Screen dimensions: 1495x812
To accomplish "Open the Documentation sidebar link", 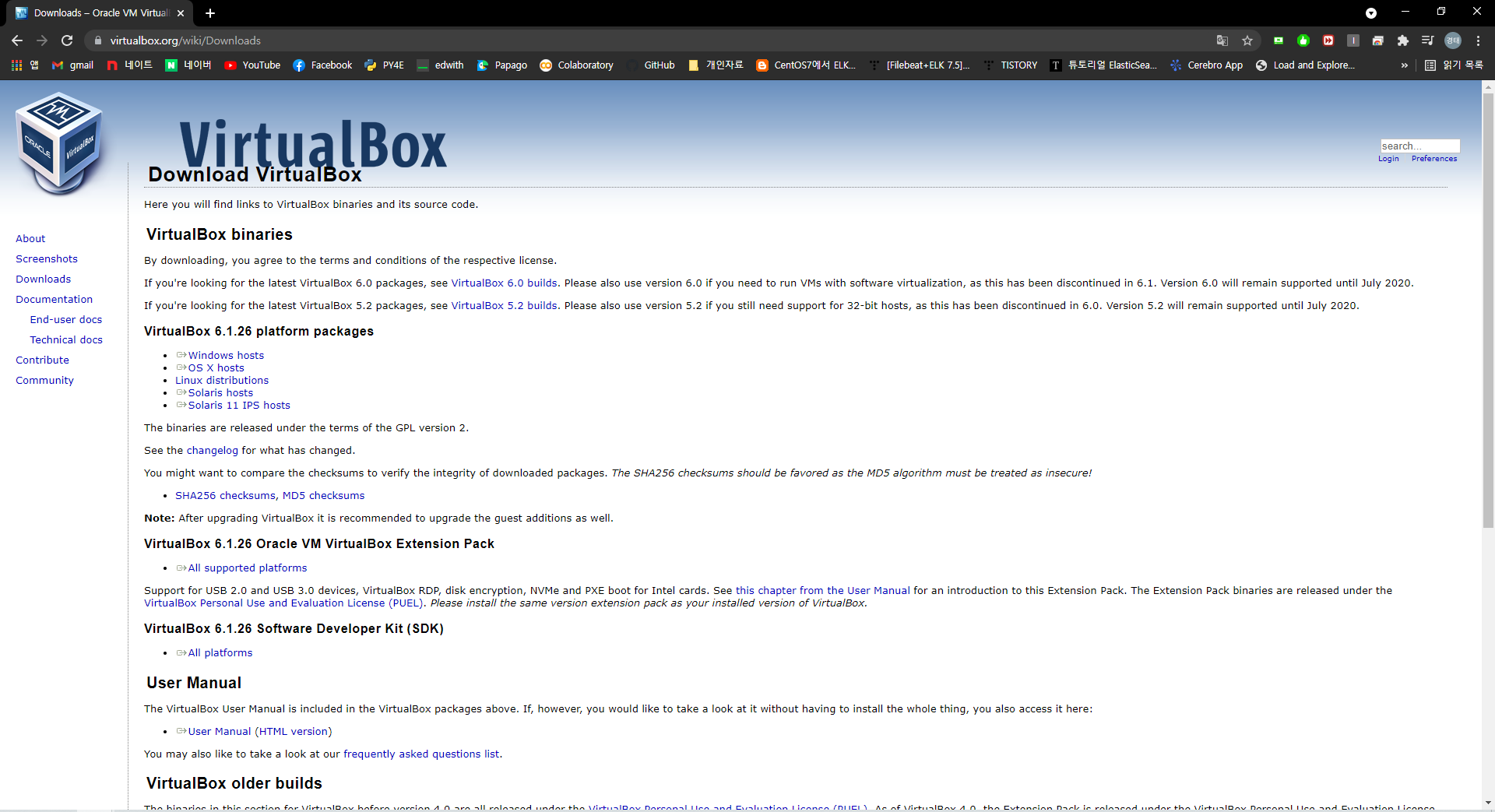I will tap(54, 300).
